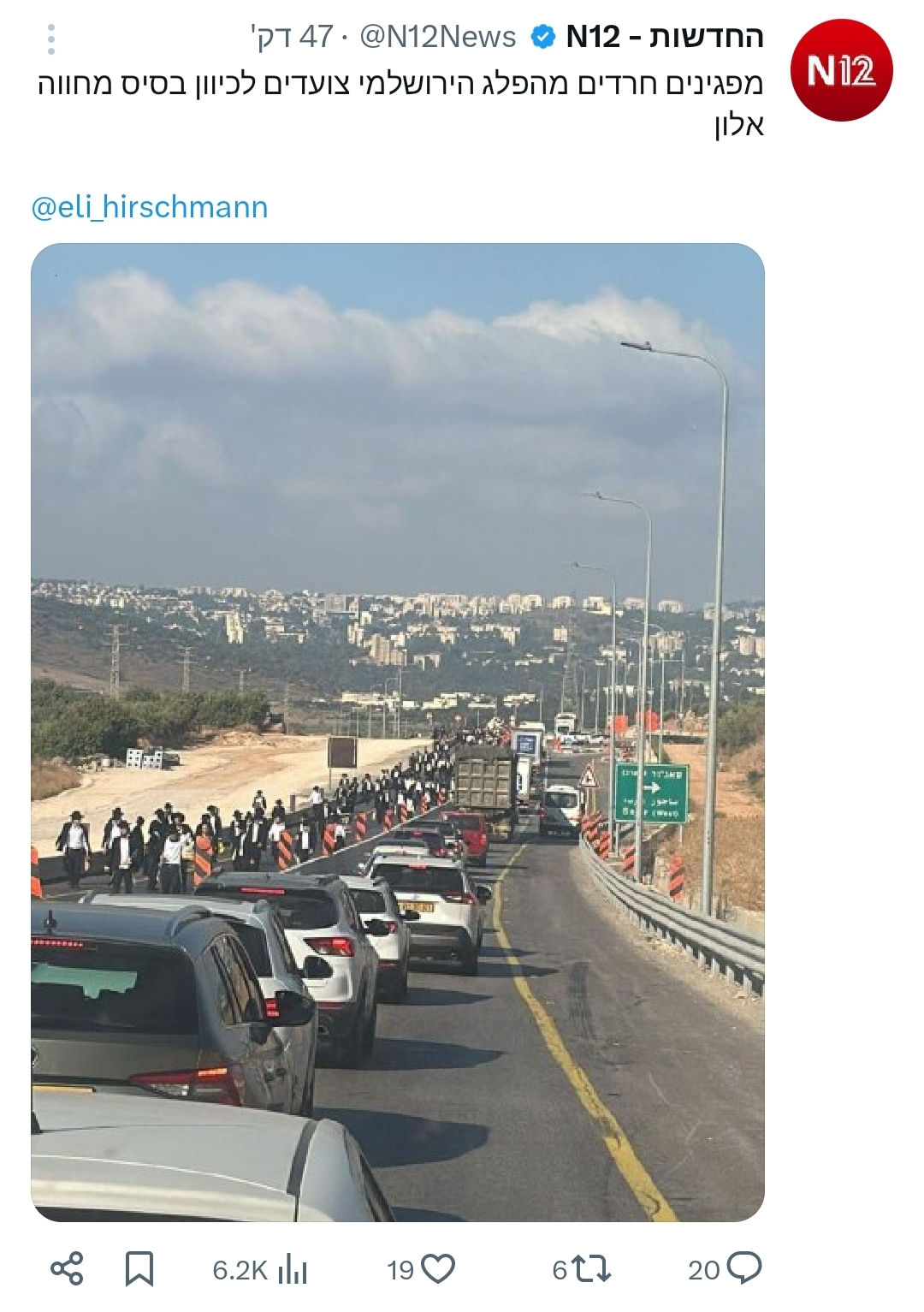
Task: Open the @N12News handle
Action: tap(437, 37)
